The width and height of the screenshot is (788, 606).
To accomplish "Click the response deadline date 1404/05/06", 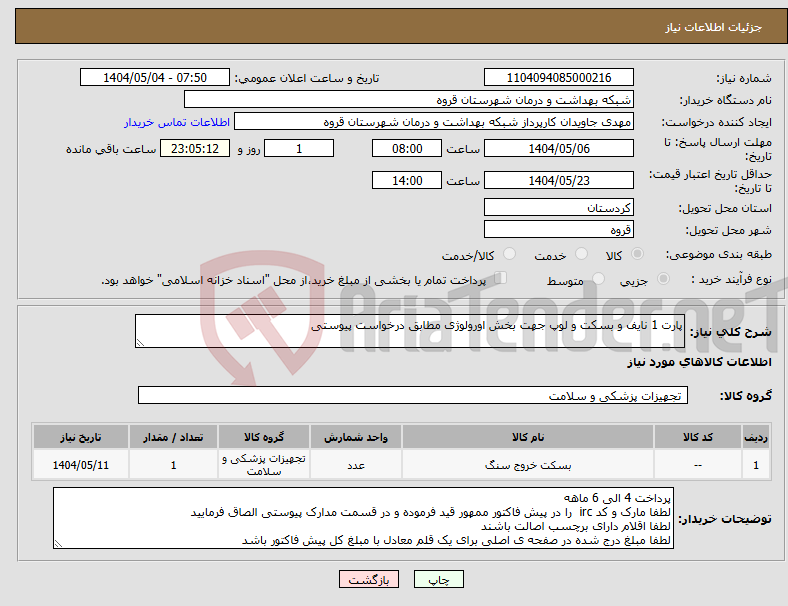I will coord(559,149).
